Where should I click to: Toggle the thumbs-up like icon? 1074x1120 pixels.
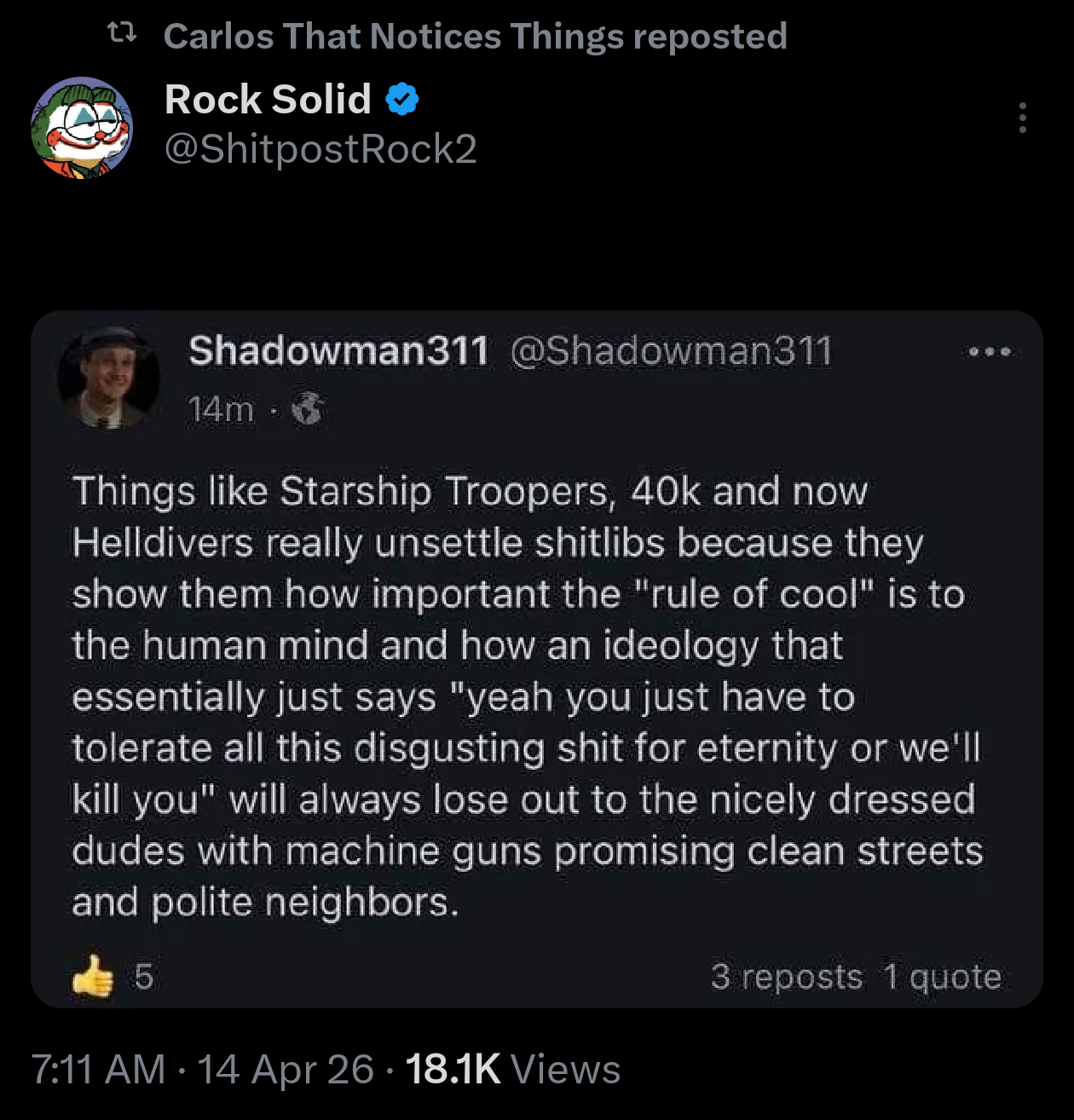pos(93,976)
